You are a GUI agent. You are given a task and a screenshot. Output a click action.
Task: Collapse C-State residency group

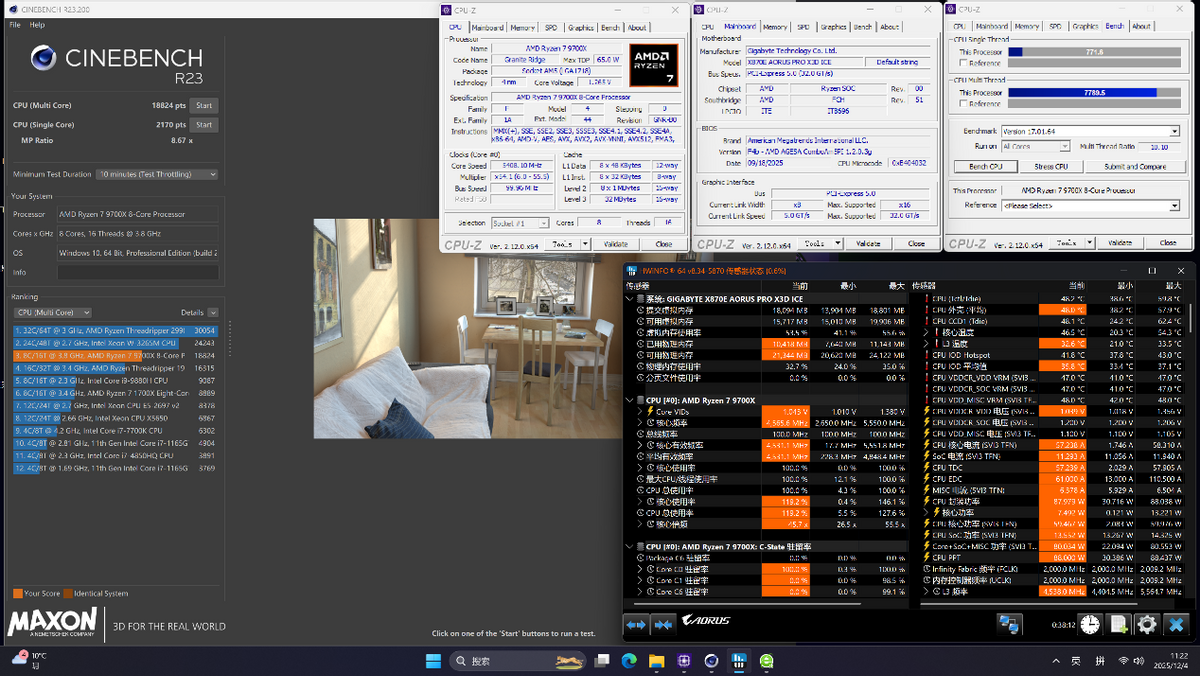(x=630, y=546)
